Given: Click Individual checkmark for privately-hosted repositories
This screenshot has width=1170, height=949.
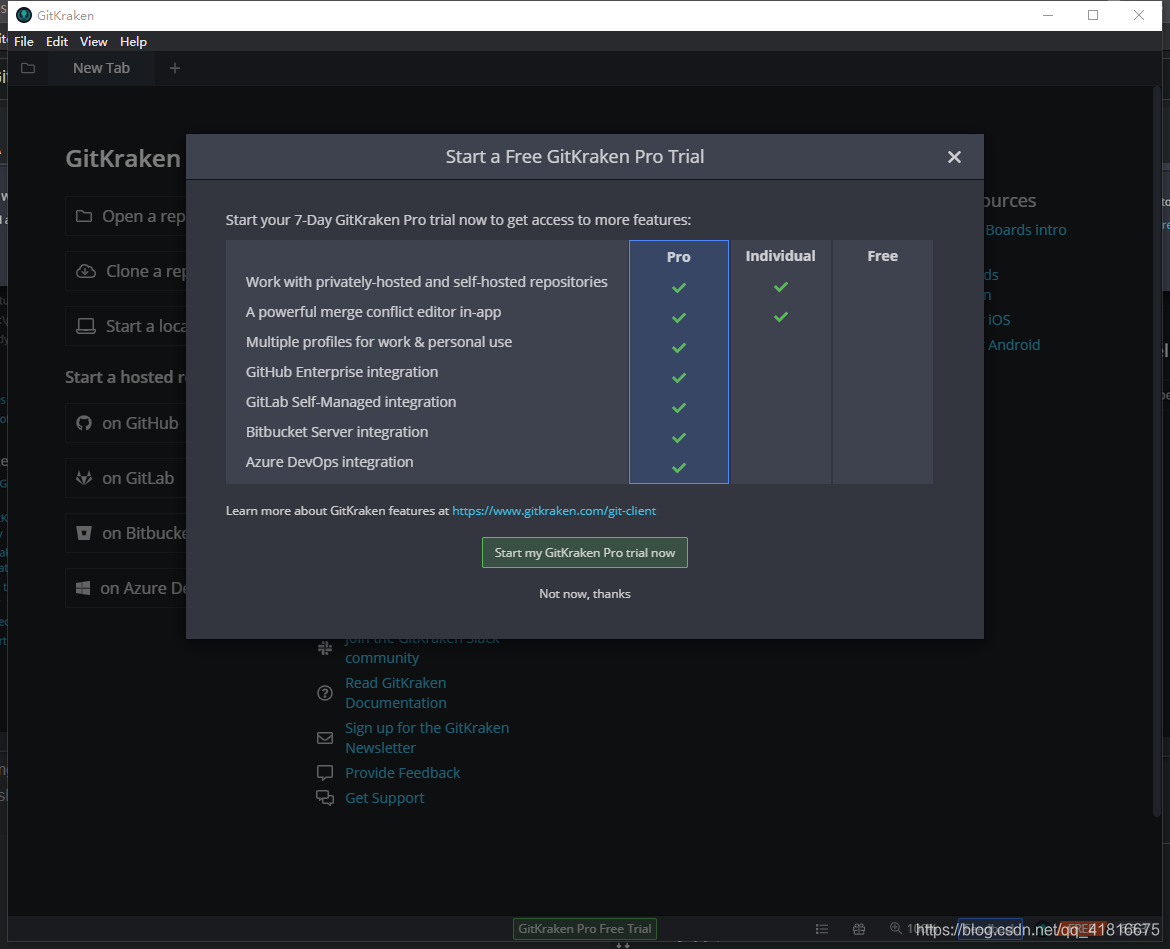Looking at the screenshot, I should [780, 287].
